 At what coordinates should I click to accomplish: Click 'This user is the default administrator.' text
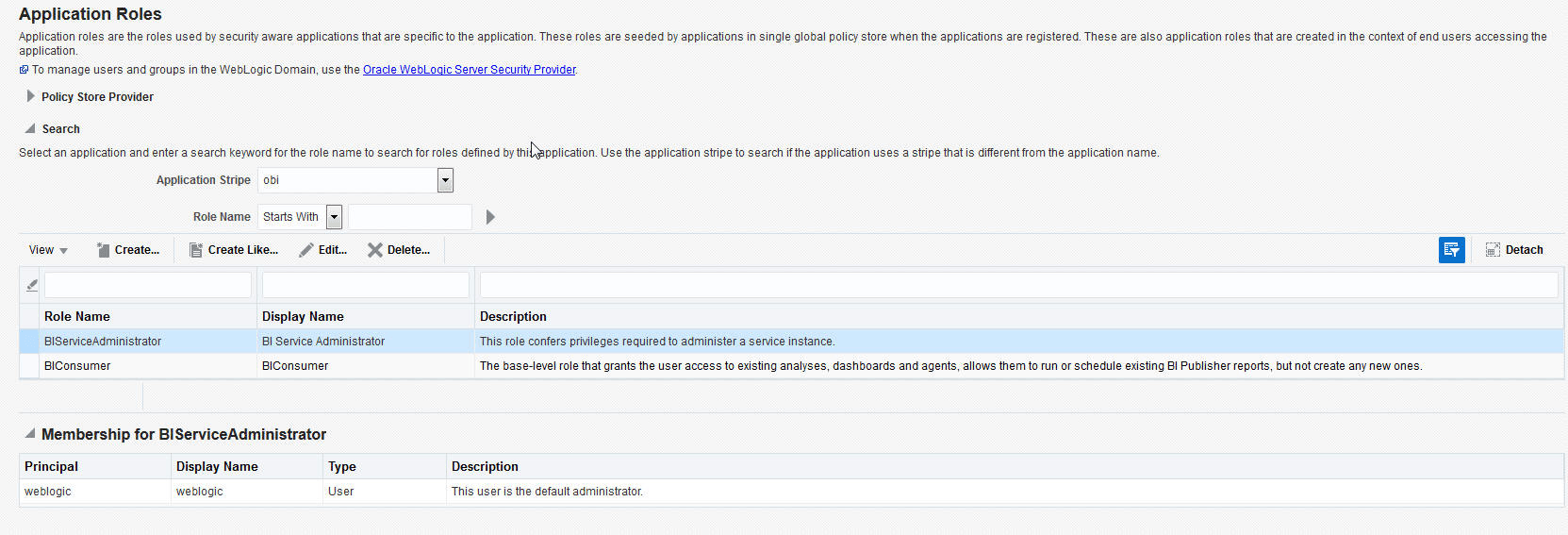[x=547, y=492]
